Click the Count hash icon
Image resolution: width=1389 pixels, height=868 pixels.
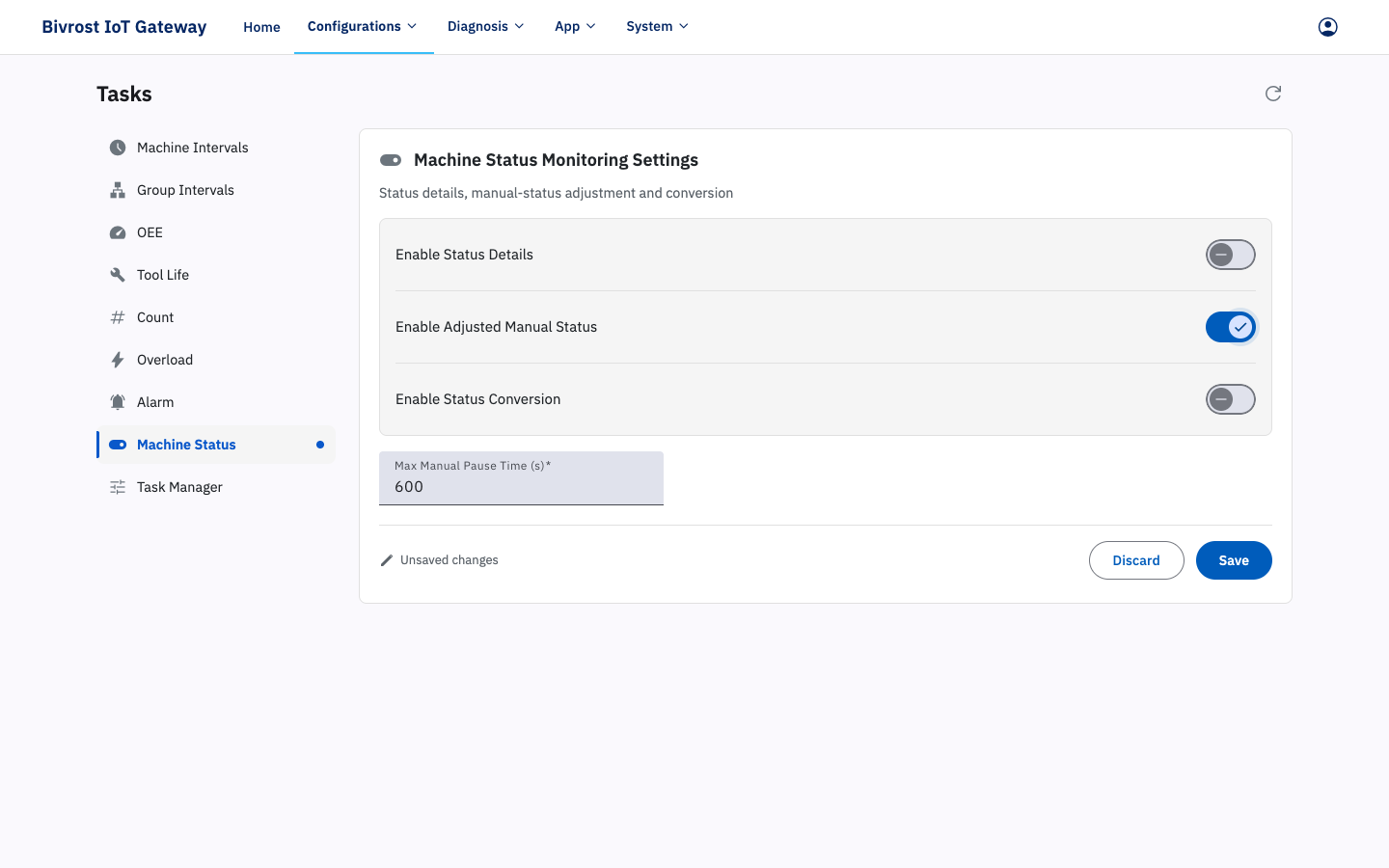click(118, 317)
